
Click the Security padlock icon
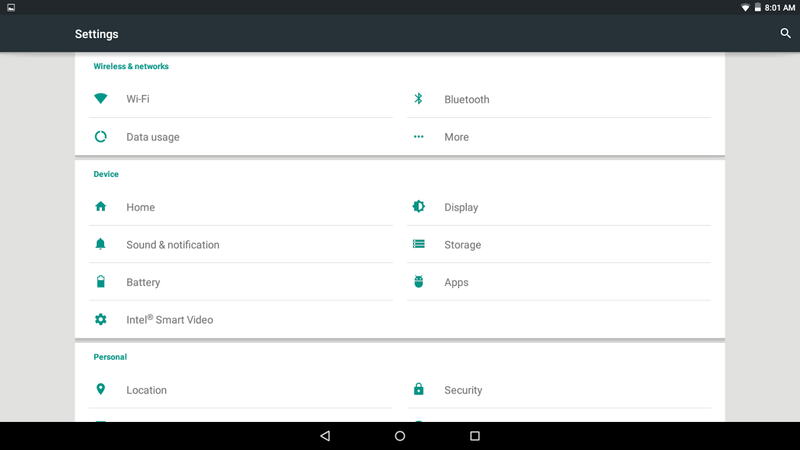pyautogui.click(x=418, y=389)
